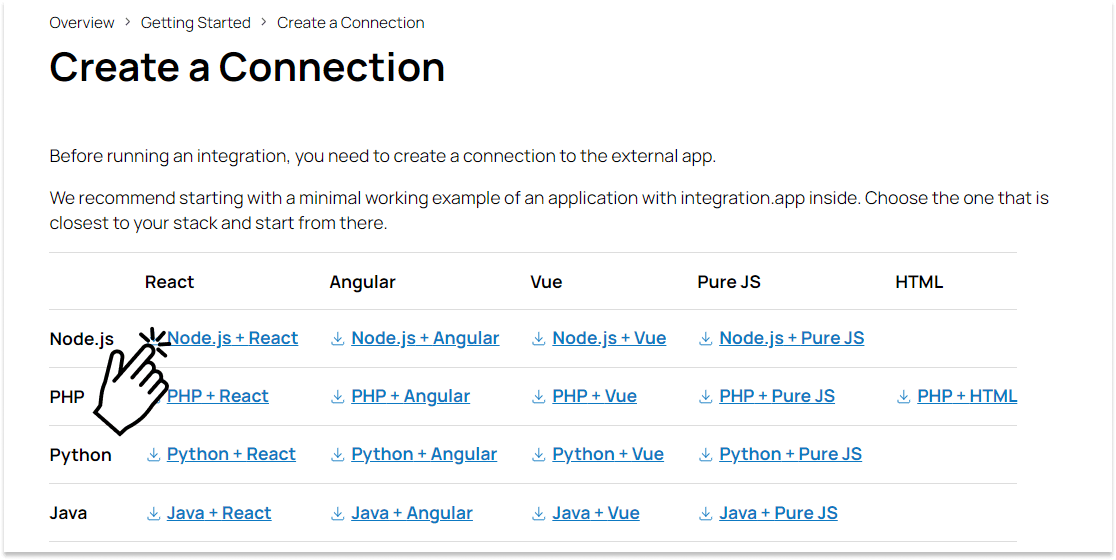This screenshot has width=1116, height=560.
Task: Click download icon beside Python + Vue
Action: [x=539, y=455]
